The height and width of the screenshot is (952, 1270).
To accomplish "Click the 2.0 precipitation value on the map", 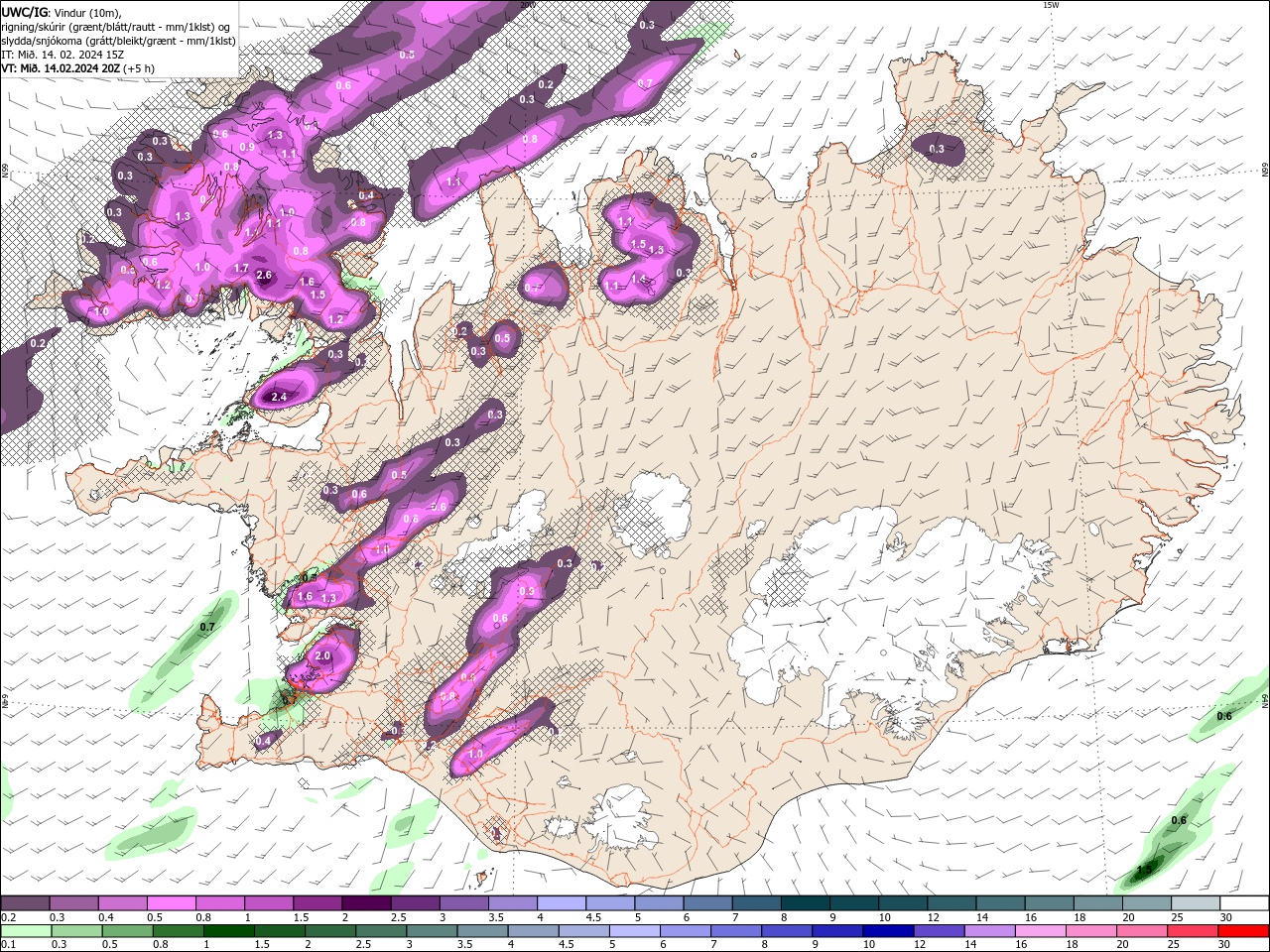I will click(x=322, y=656).
